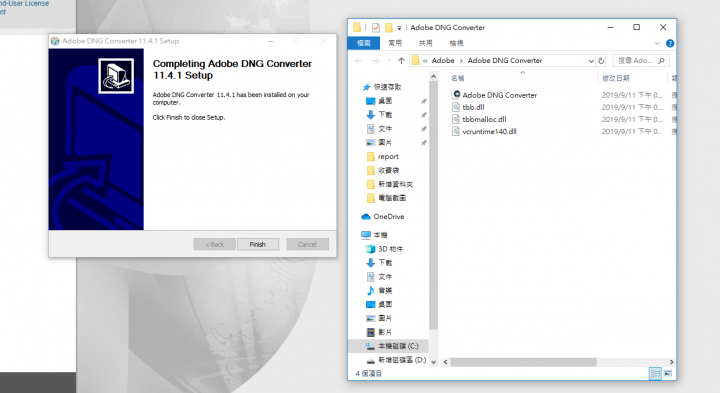
Task: Refresh the Adobe DNG Converter folder
Action: click(x=601, y=61)
